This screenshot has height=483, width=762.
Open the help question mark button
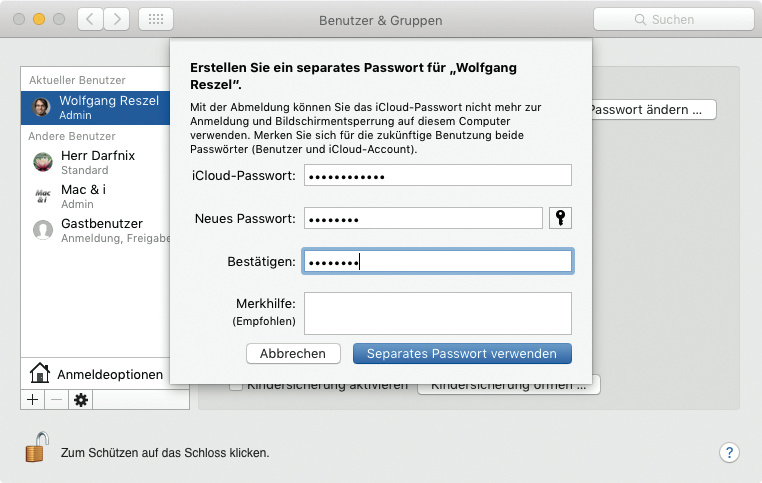pos(729,452)
